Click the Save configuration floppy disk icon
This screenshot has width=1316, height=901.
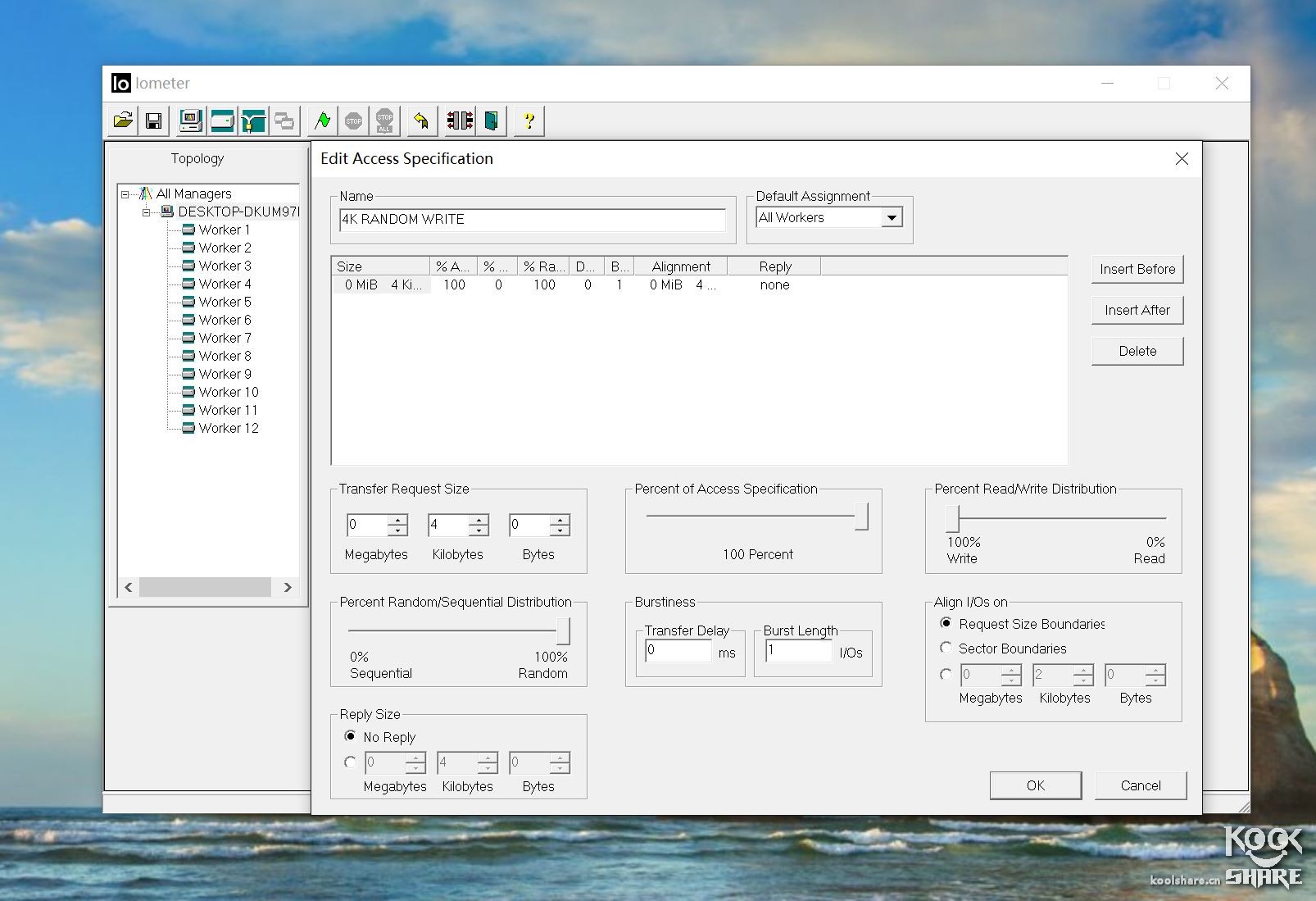[153, 121]
